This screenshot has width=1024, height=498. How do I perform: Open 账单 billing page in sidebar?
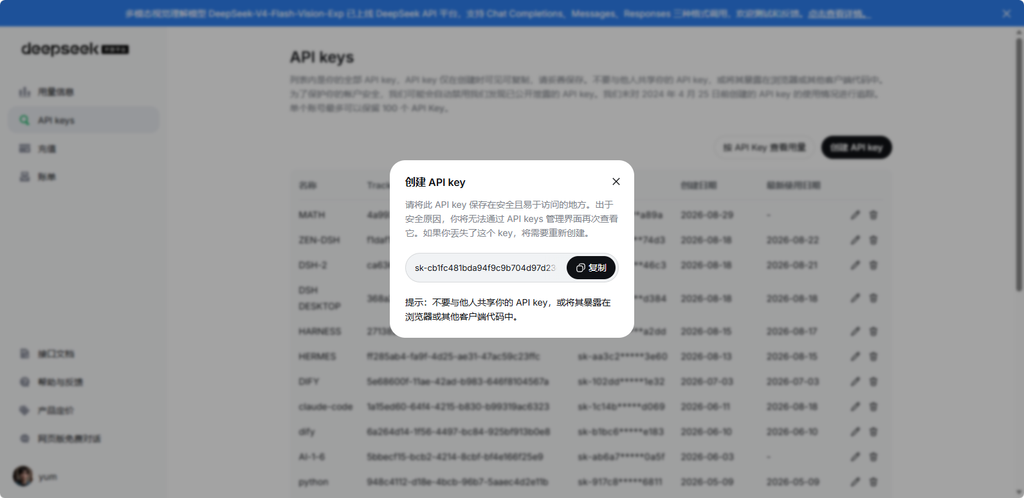click(84, 177)
